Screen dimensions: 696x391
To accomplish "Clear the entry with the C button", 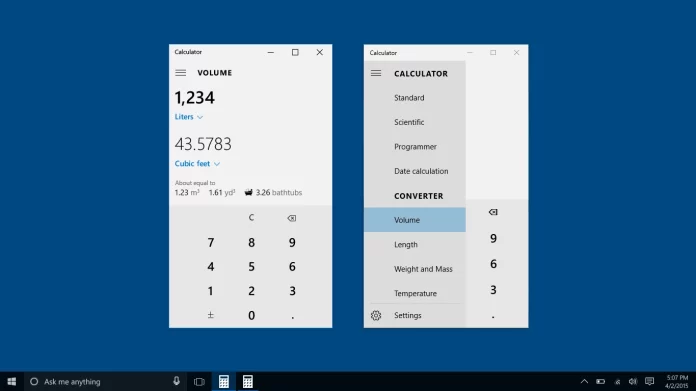I will point(251,217).
